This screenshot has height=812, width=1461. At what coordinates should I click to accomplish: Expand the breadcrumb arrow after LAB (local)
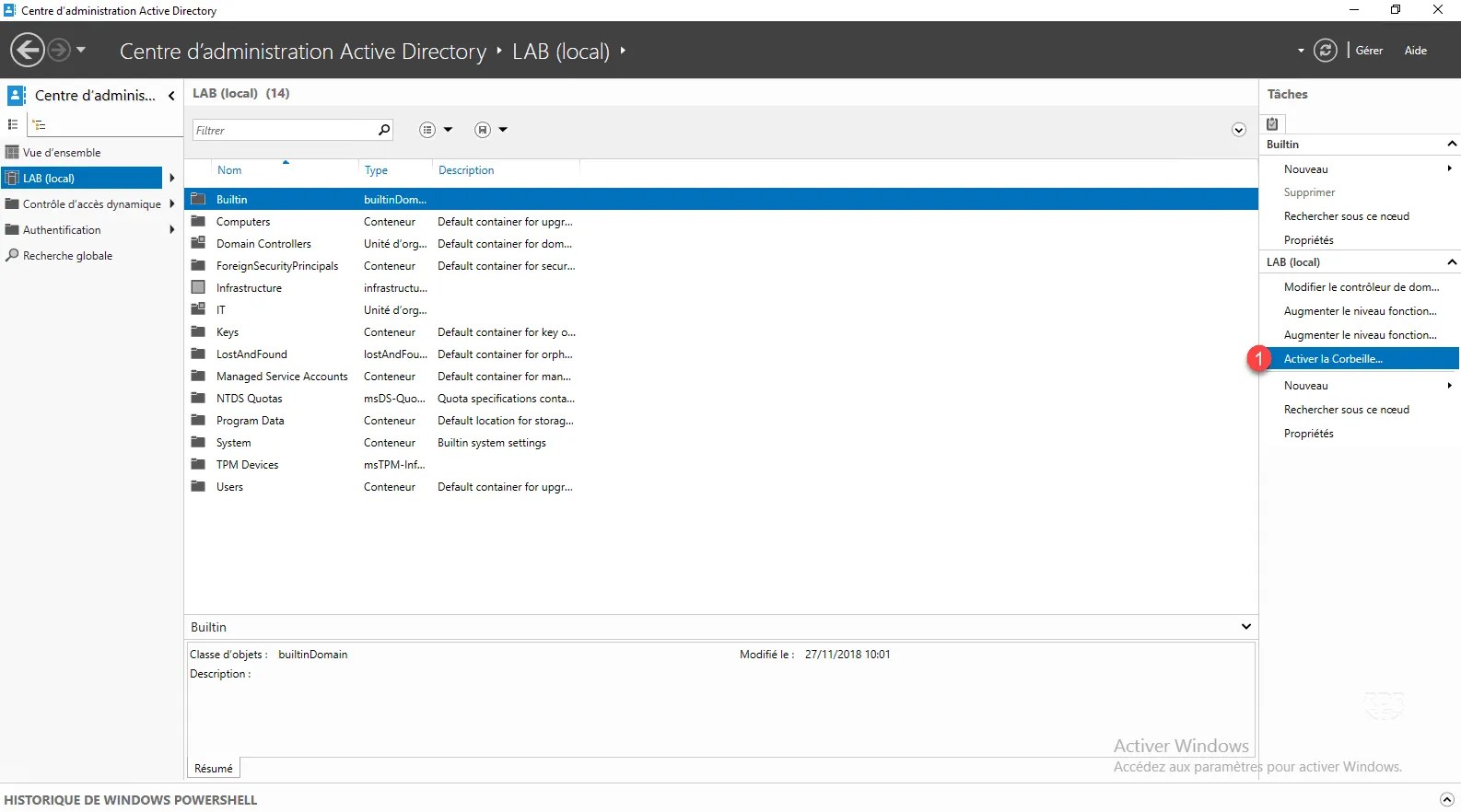coord(623,51)
